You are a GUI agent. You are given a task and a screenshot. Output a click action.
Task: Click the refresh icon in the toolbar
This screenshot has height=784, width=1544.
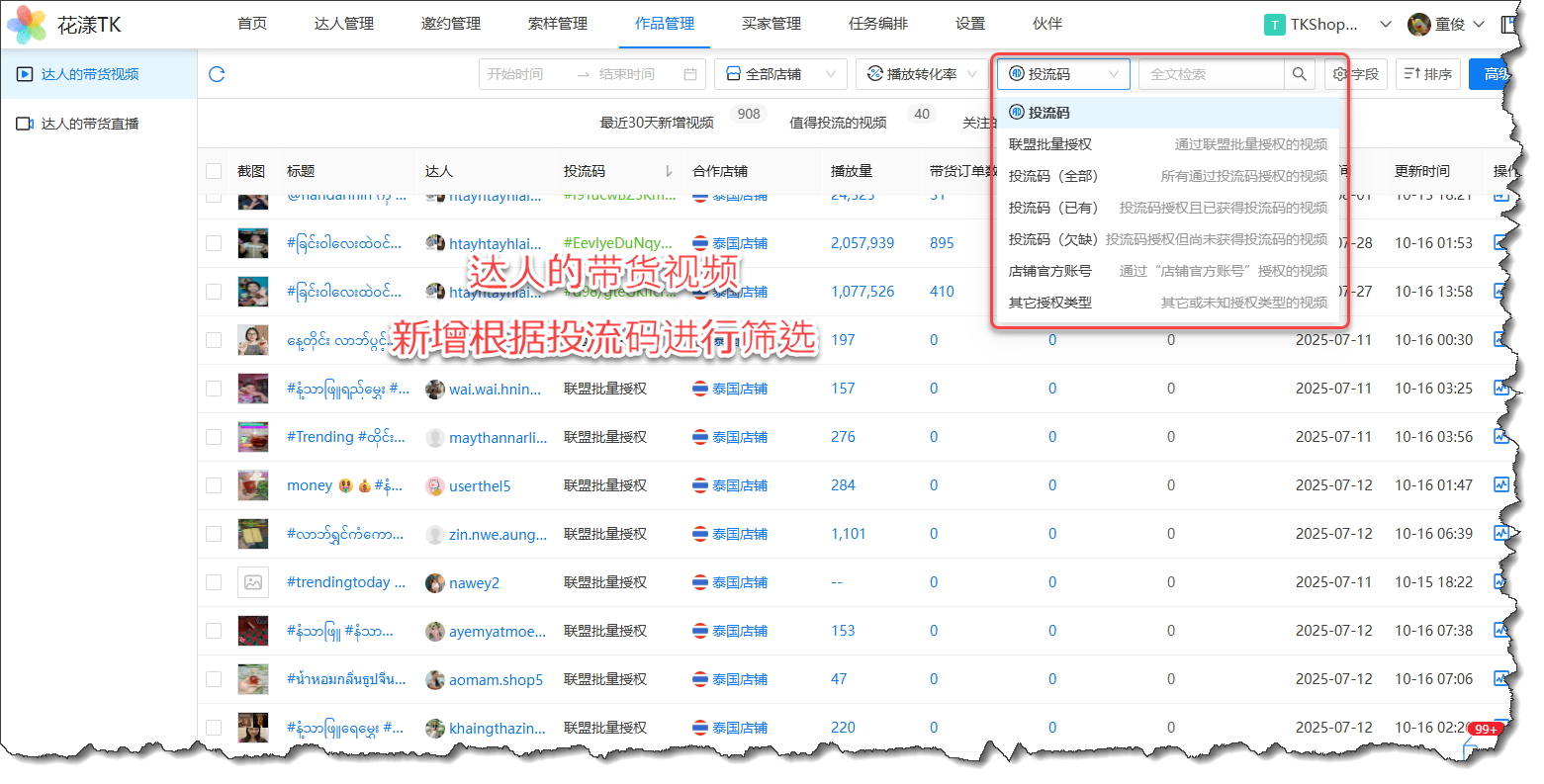[217, 74]
